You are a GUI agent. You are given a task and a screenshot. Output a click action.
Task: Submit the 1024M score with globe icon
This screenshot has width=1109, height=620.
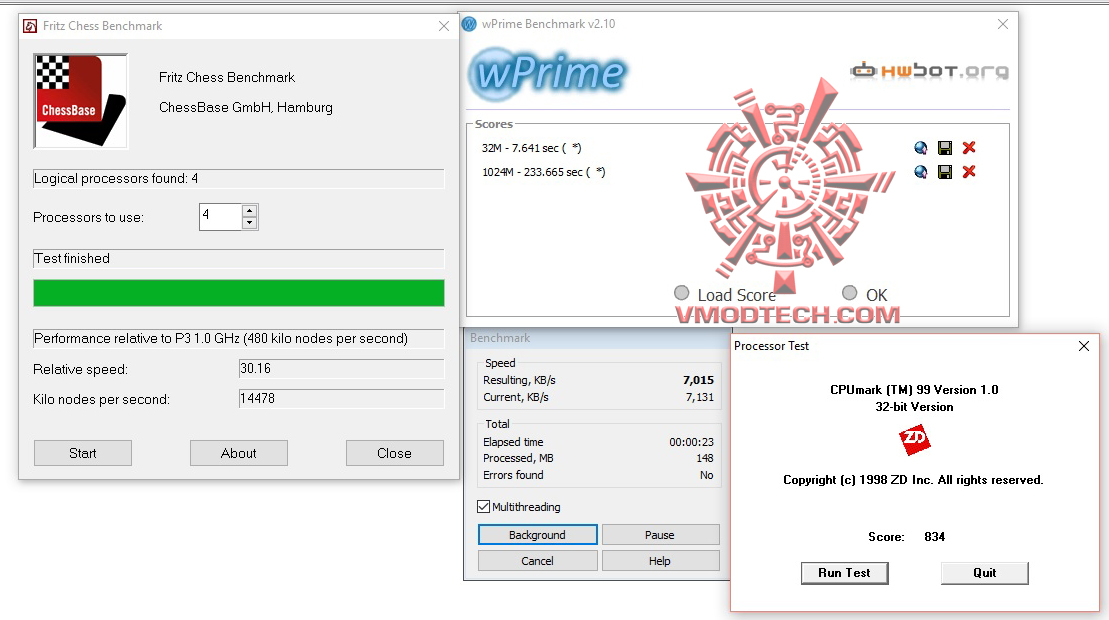(x=920, y=171)
